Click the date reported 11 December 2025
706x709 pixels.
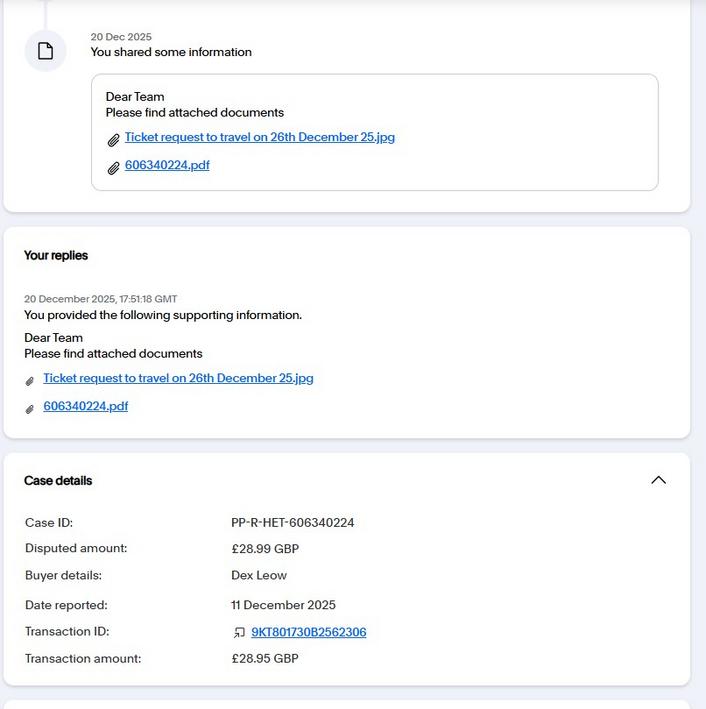pos(283,605)
